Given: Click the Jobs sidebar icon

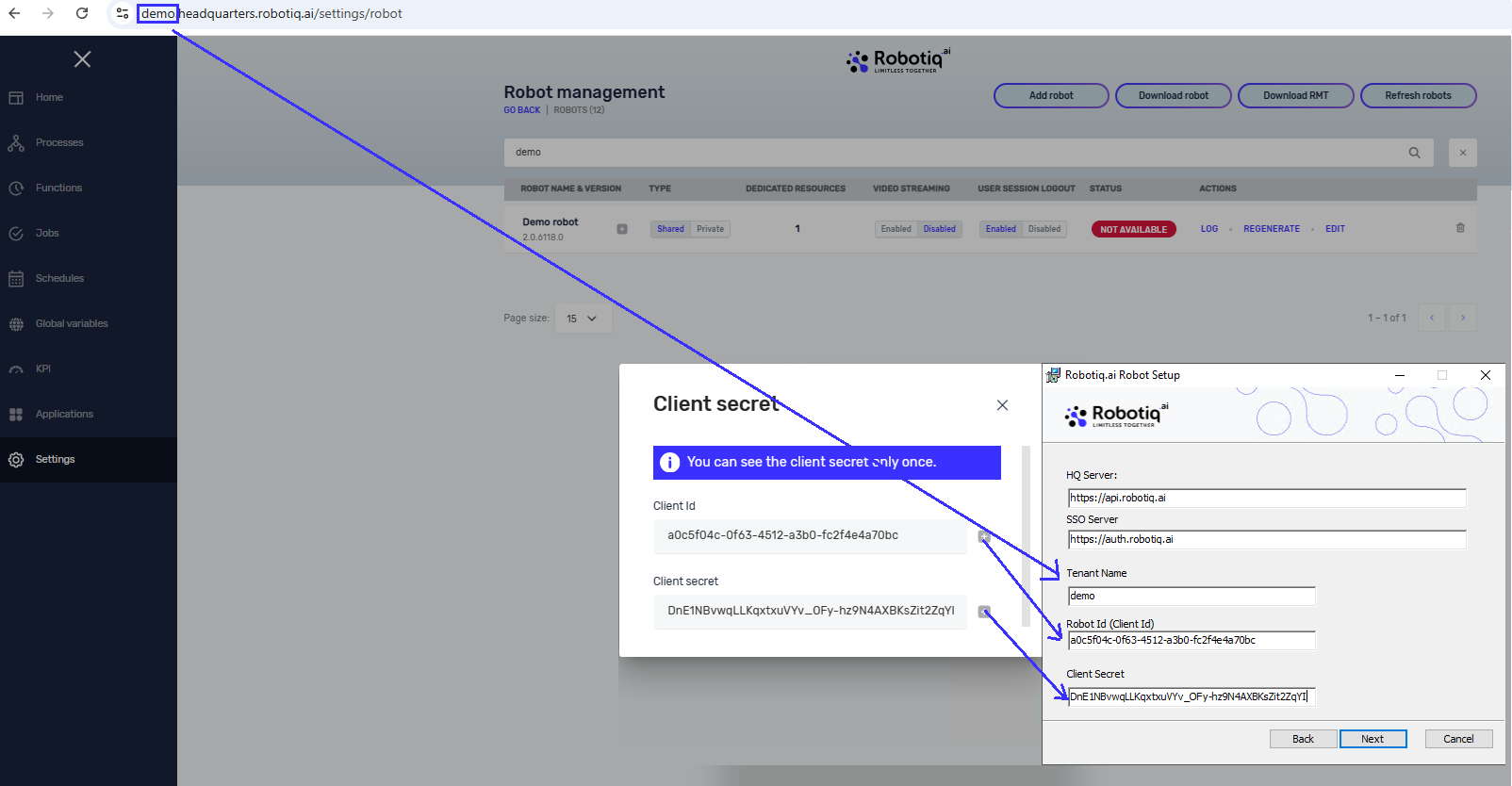Looking at the screenshot, I should point(16,234).
